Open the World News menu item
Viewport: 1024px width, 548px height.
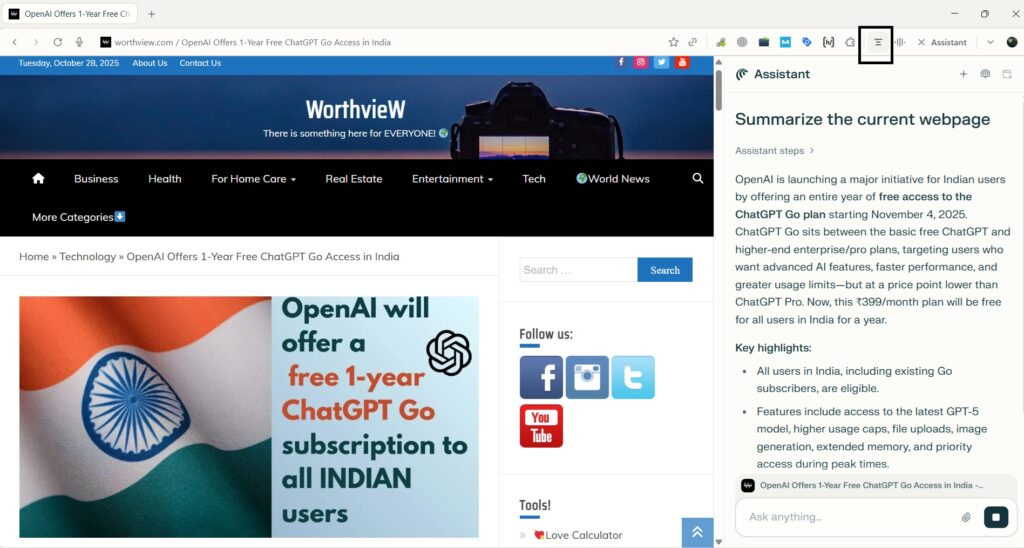pyautogui.click(x=613, y=178)
